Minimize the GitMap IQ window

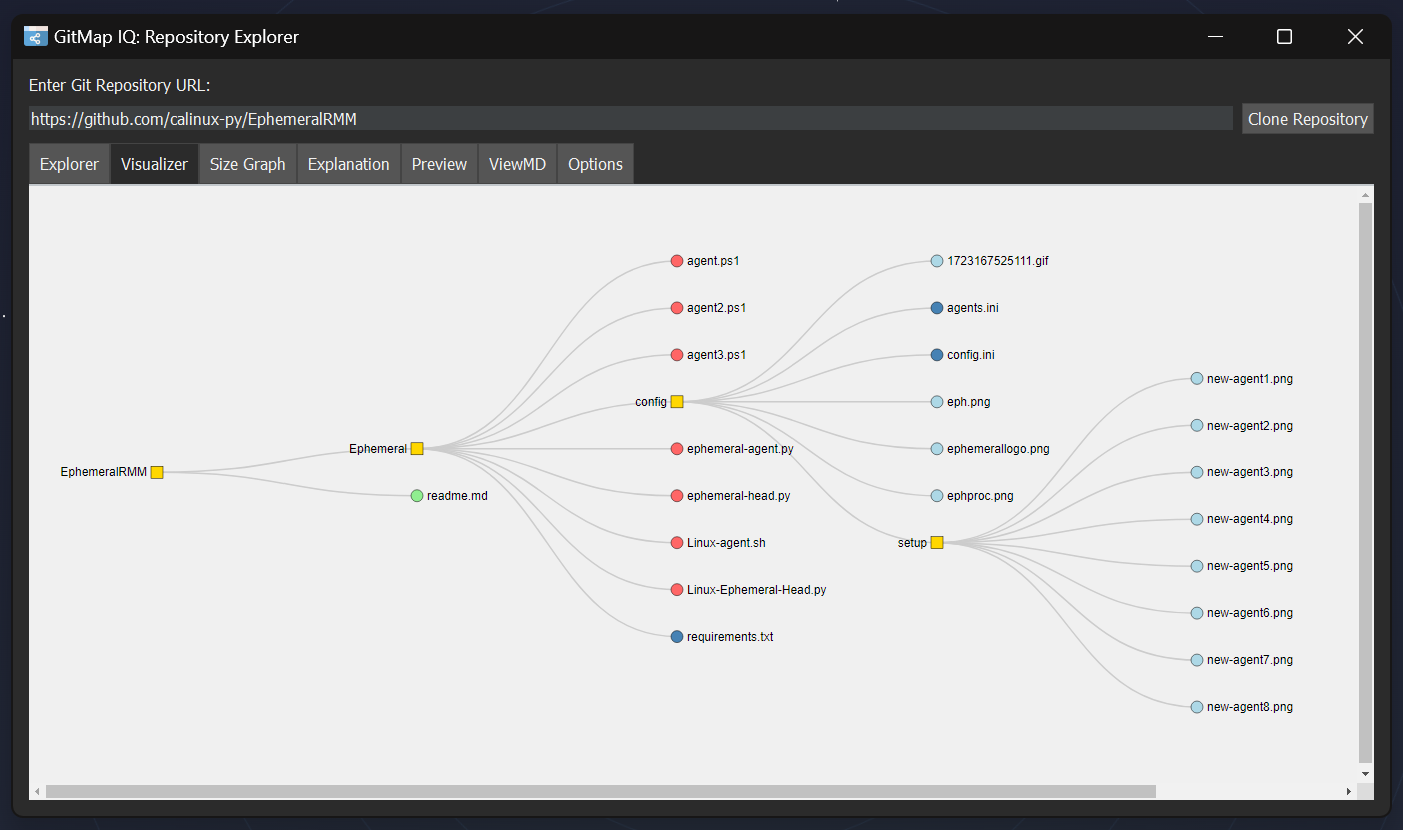point(1216,37)
